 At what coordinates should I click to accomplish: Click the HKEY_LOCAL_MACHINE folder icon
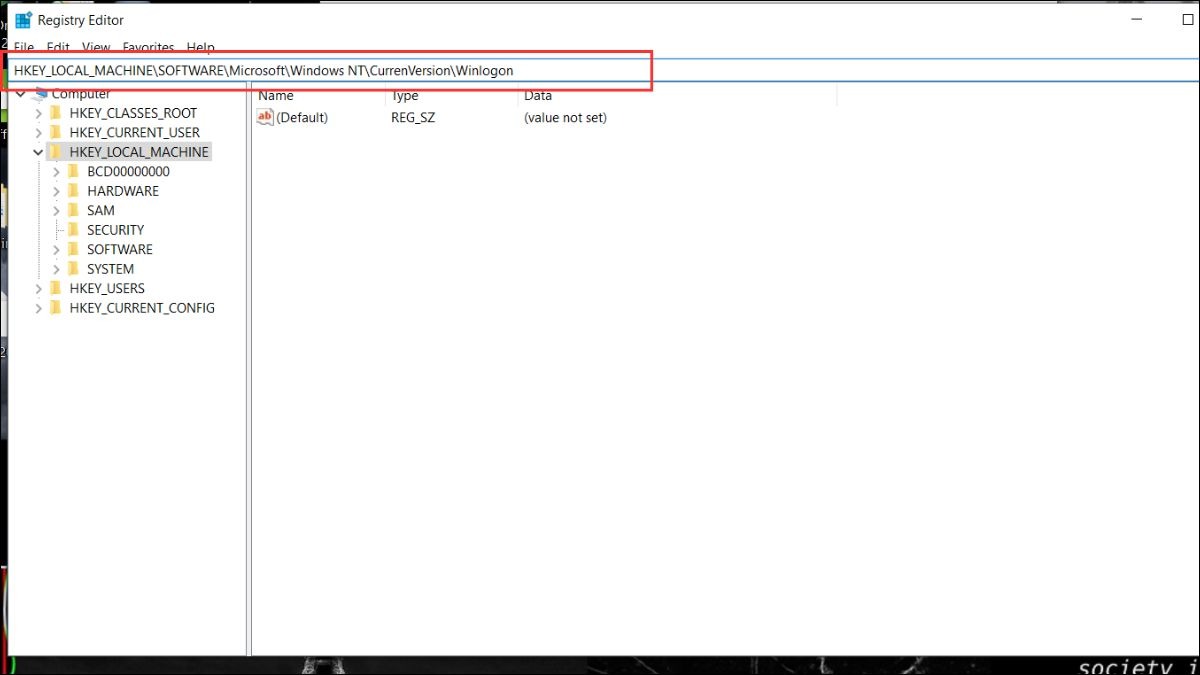pyautogui.click(x=55, y=152)
